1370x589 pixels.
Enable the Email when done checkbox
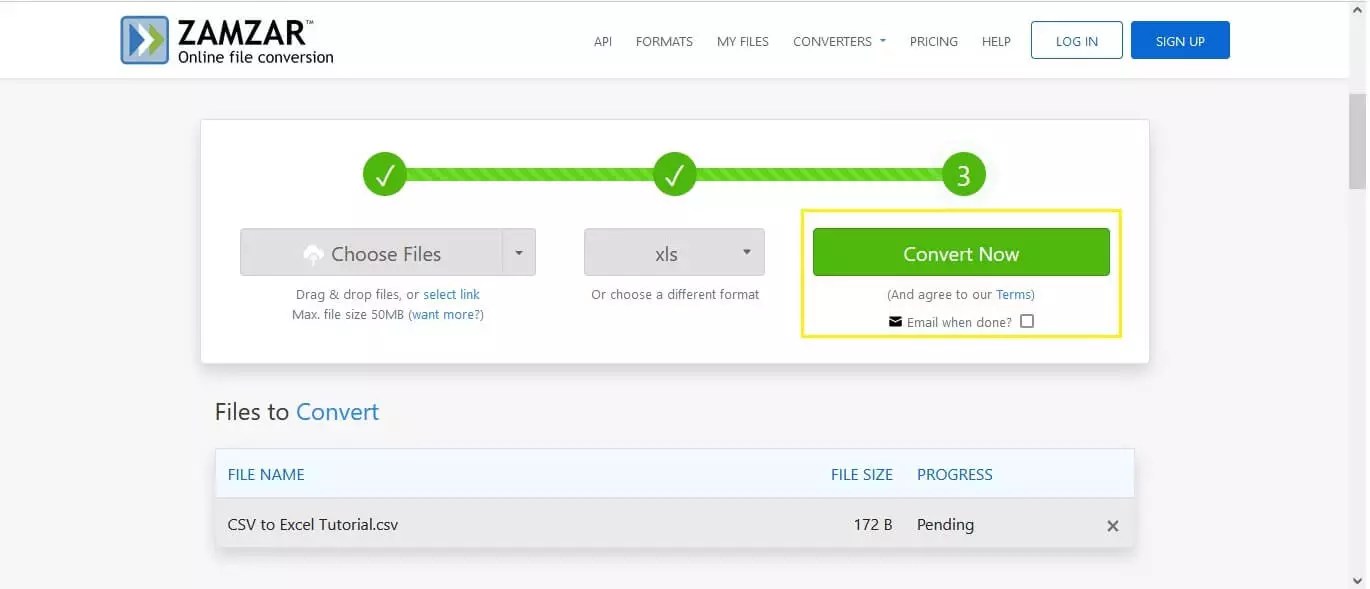1027,321
